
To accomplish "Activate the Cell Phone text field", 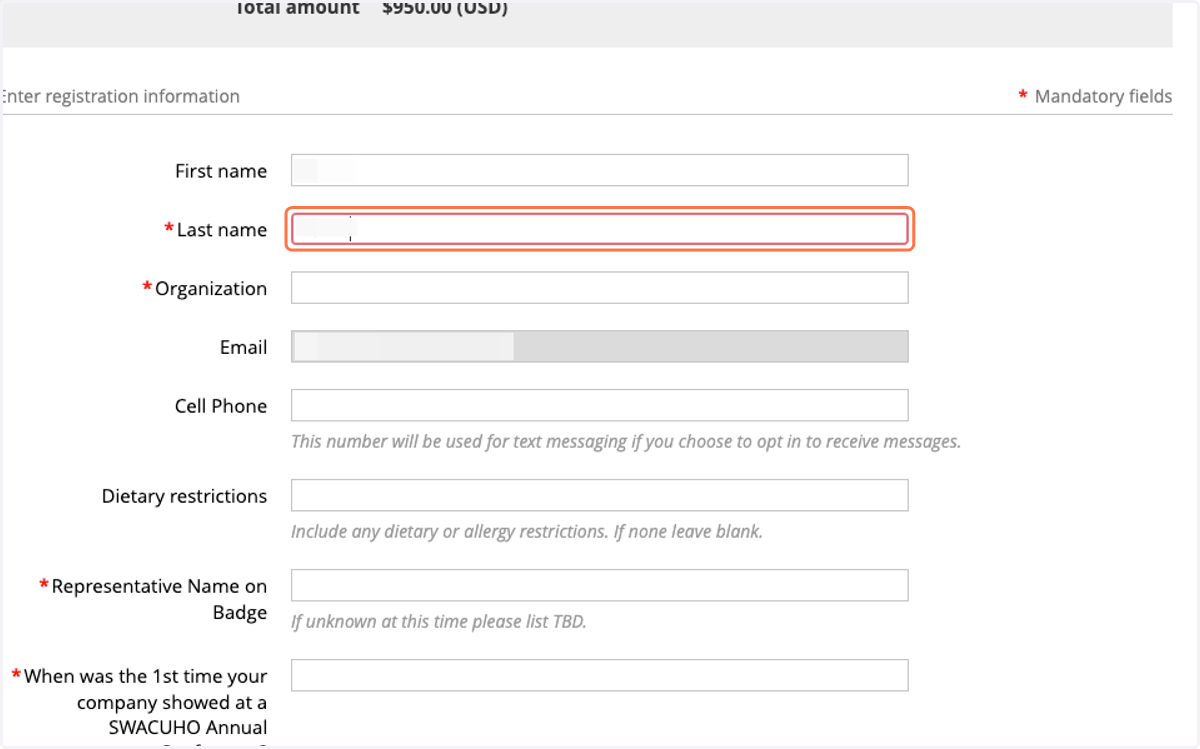I will click(599, 405).
